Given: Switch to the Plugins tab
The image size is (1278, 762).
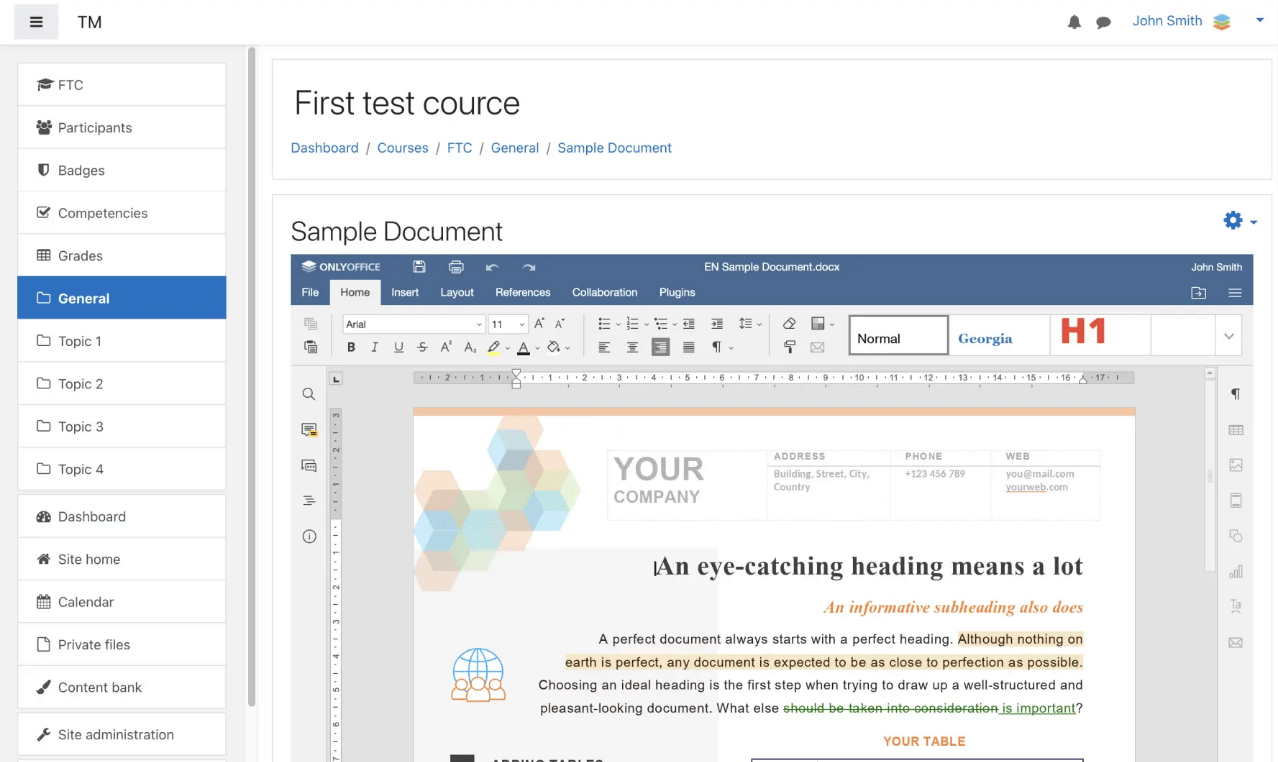Looking at the screenshot, I should point(677,292).
